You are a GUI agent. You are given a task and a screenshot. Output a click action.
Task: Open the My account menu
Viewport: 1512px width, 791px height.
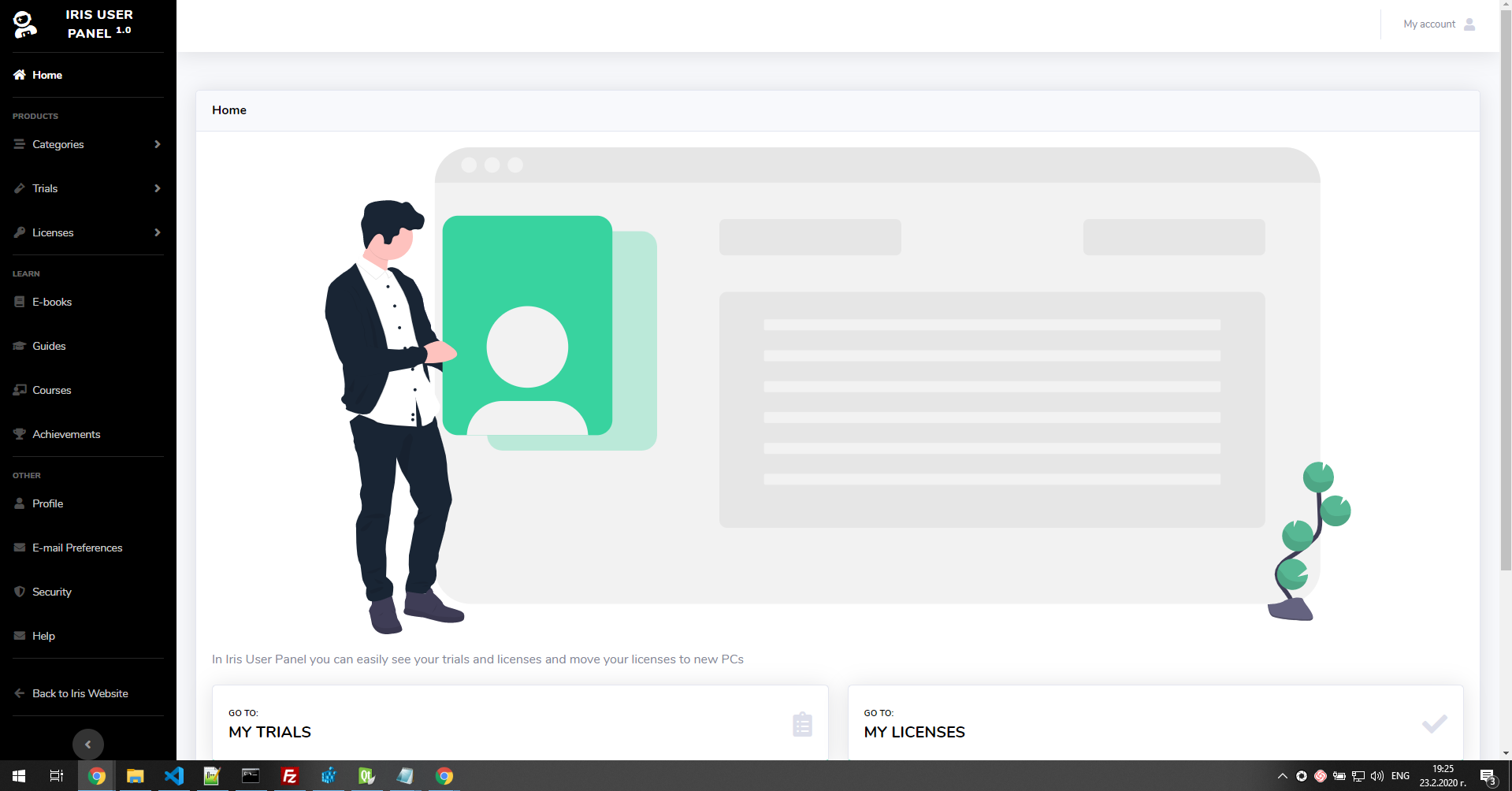point(1439,24)
